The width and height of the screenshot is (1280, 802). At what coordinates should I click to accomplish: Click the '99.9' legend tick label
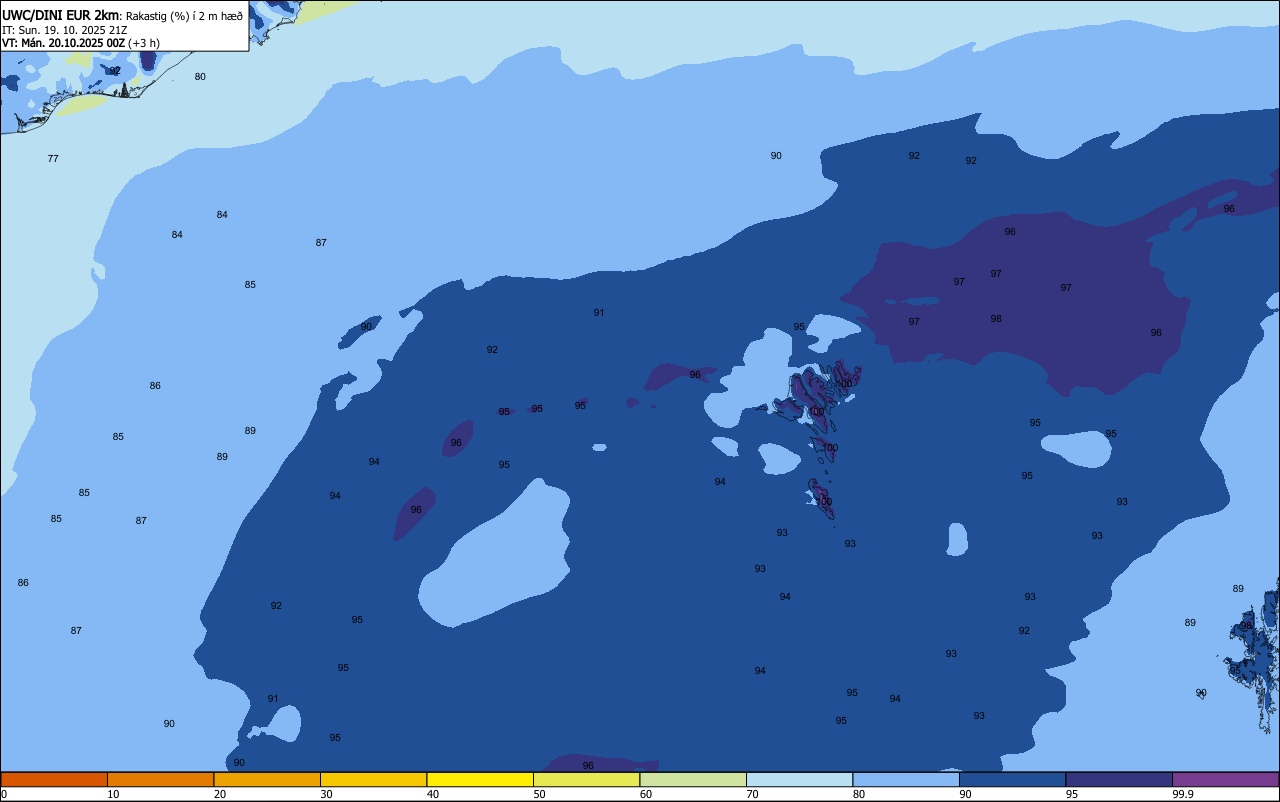(1183, 794)
